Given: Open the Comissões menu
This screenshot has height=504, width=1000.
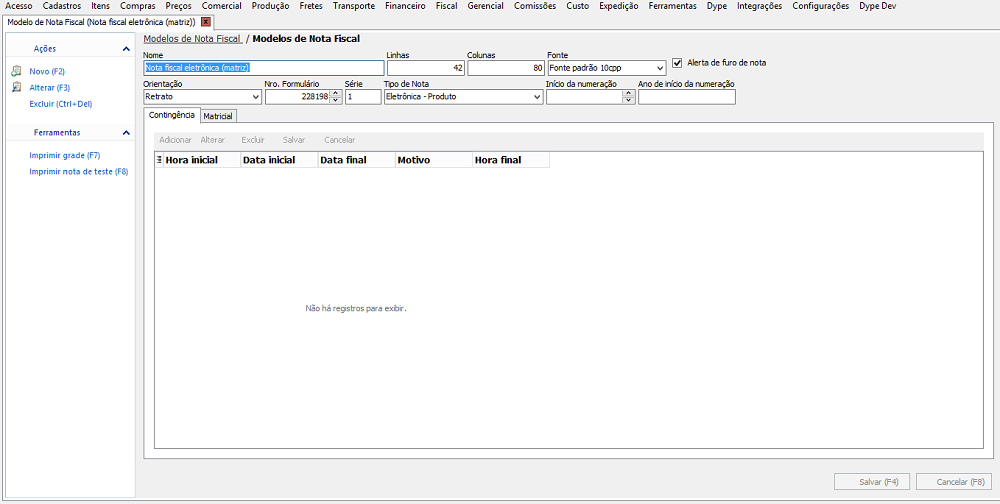Looking at the screenshot, I should click(x=534, y=6).
